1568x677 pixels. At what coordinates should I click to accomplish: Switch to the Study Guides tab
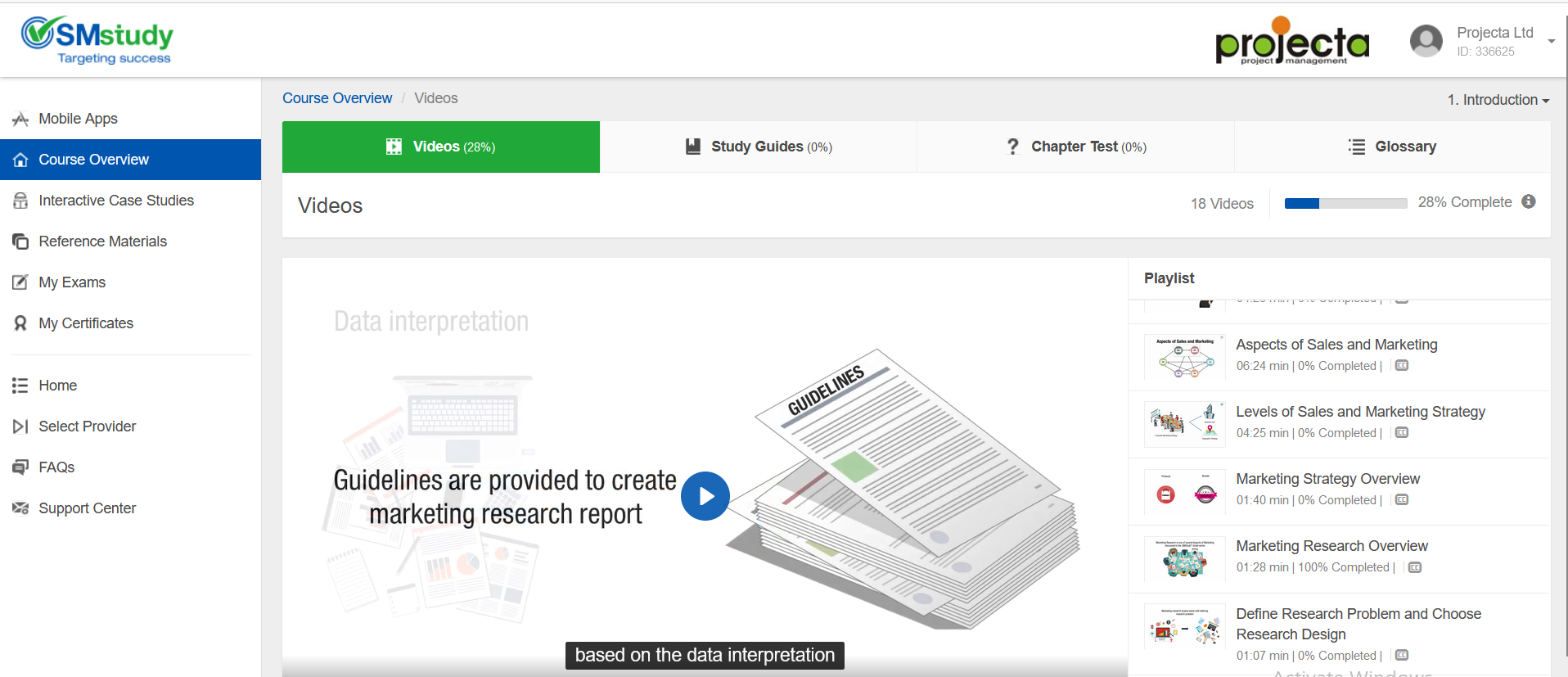(758, 147)
